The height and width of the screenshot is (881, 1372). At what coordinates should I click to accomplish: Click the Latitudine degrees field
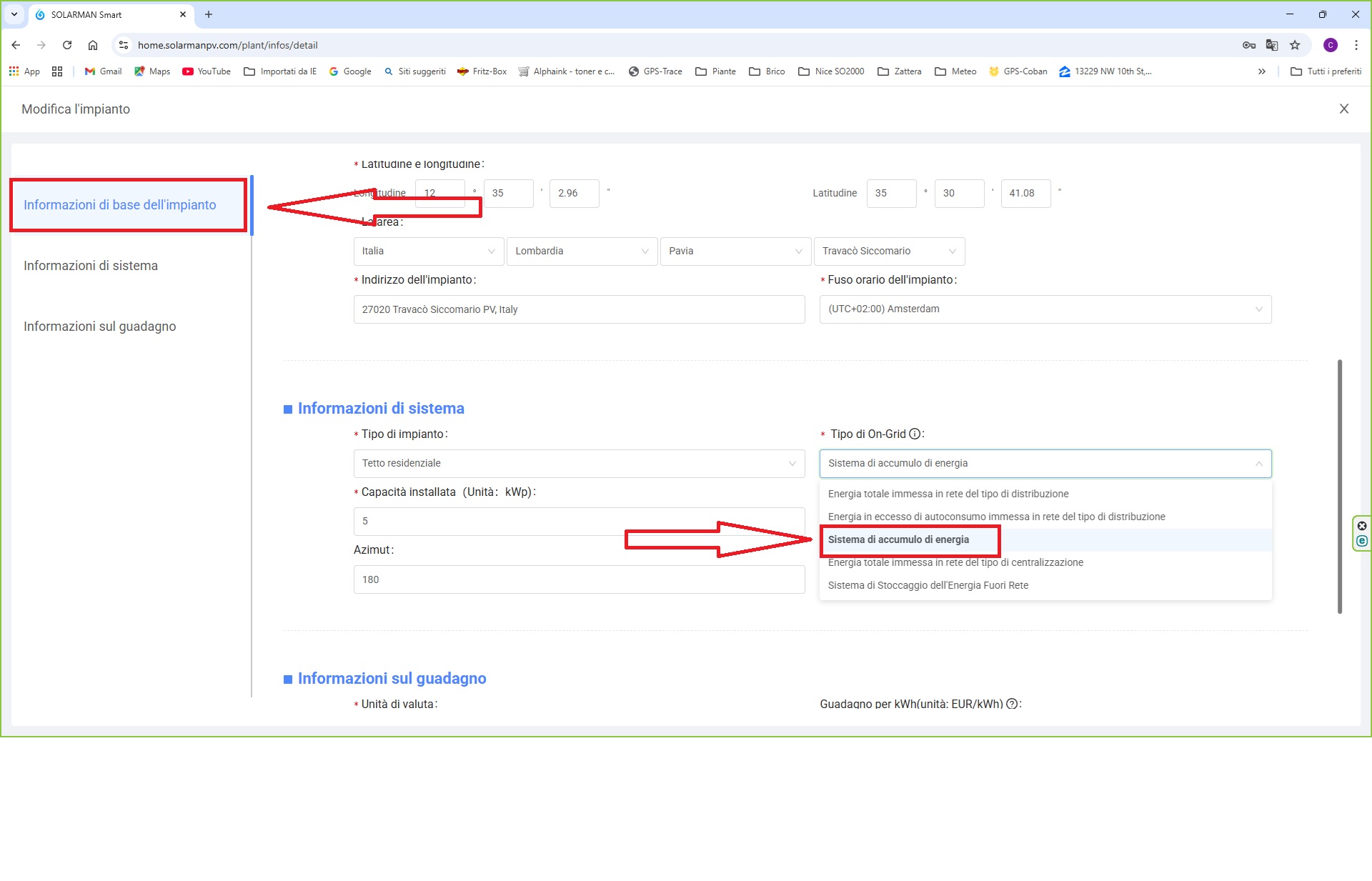coord(892,194)
